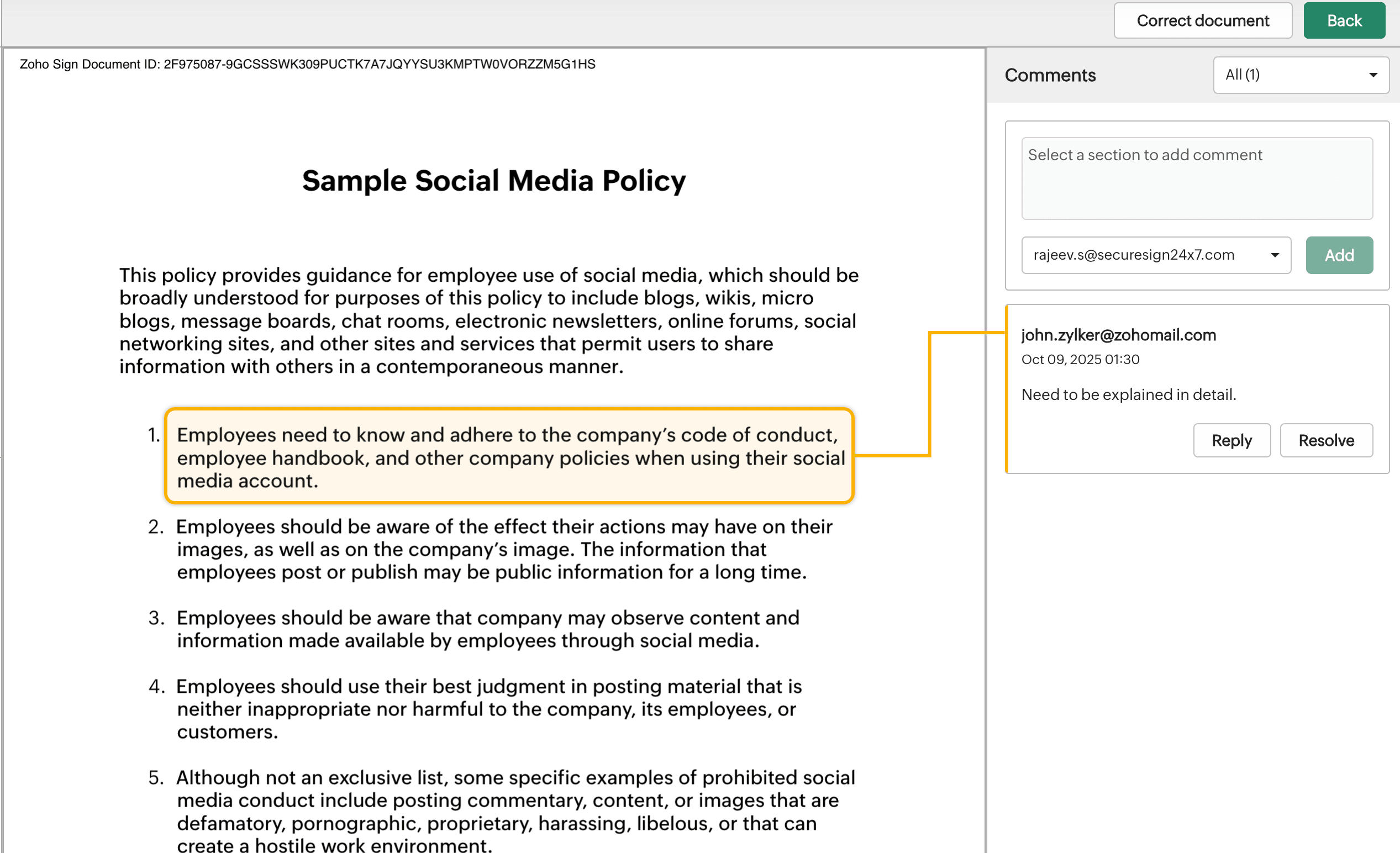The width and height of the screenshot is (1400, 853).
Task: Click the filter dropdown arrow icon
Action: (1373, 75)
